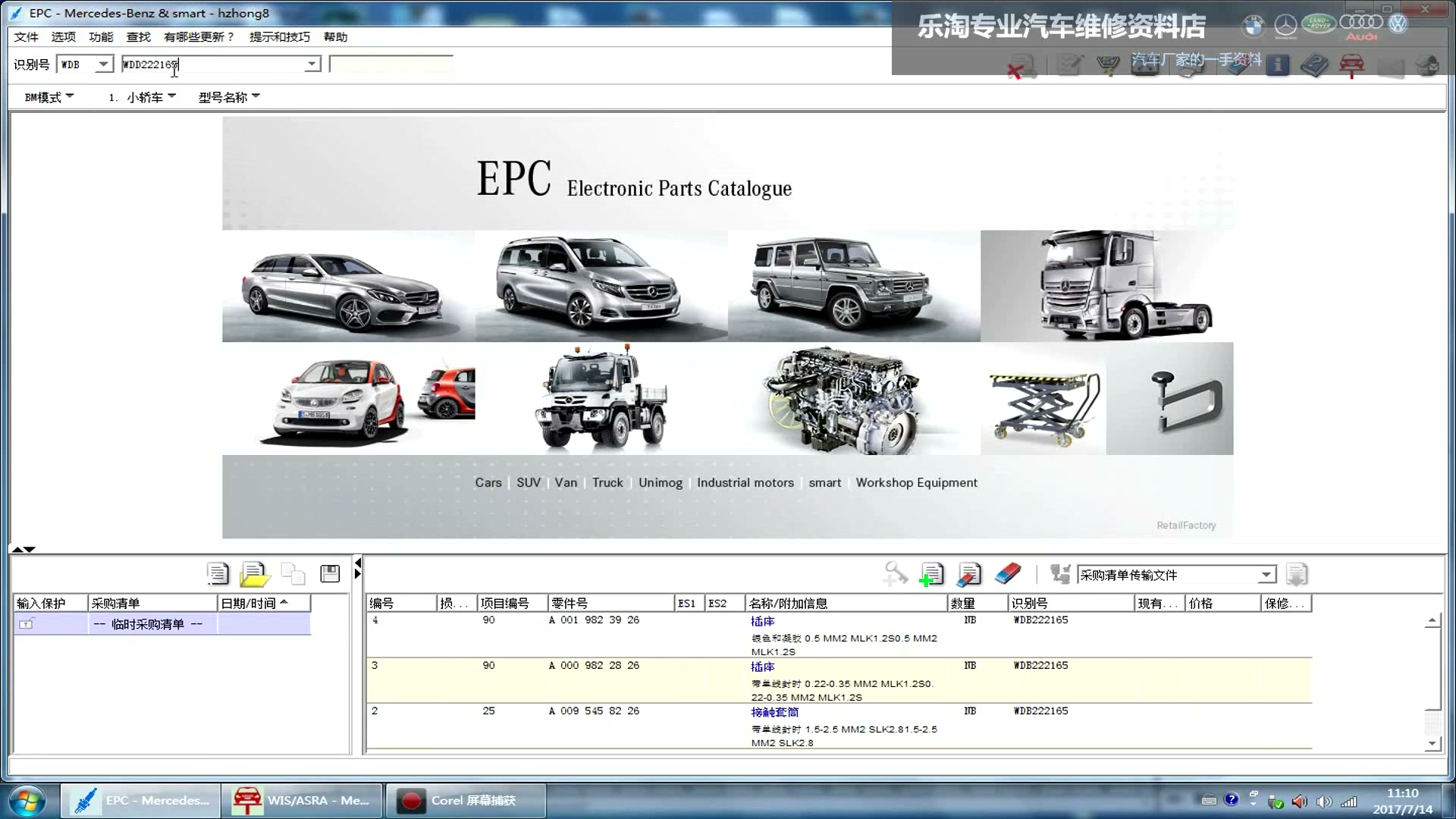Image resolution: width=1456 pixels, height=819 pixels.
Task: Click the new shopping list icon
Action: 218,573
